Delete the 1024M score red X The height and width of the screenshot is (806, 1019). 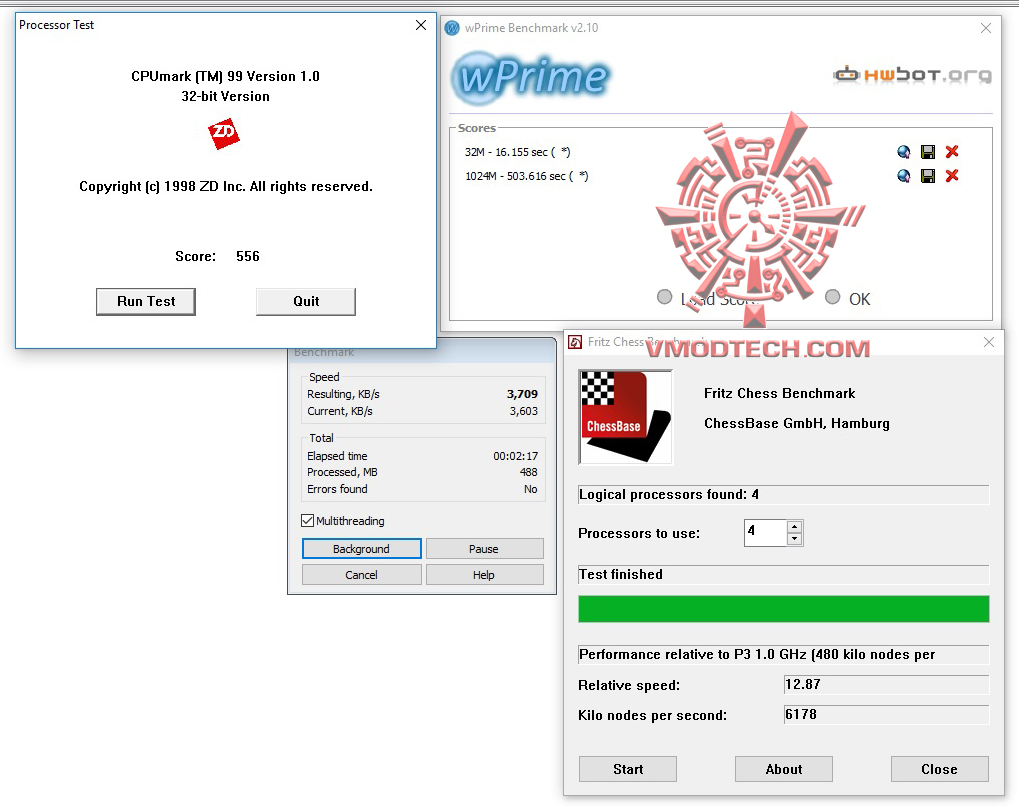[952, 176]
